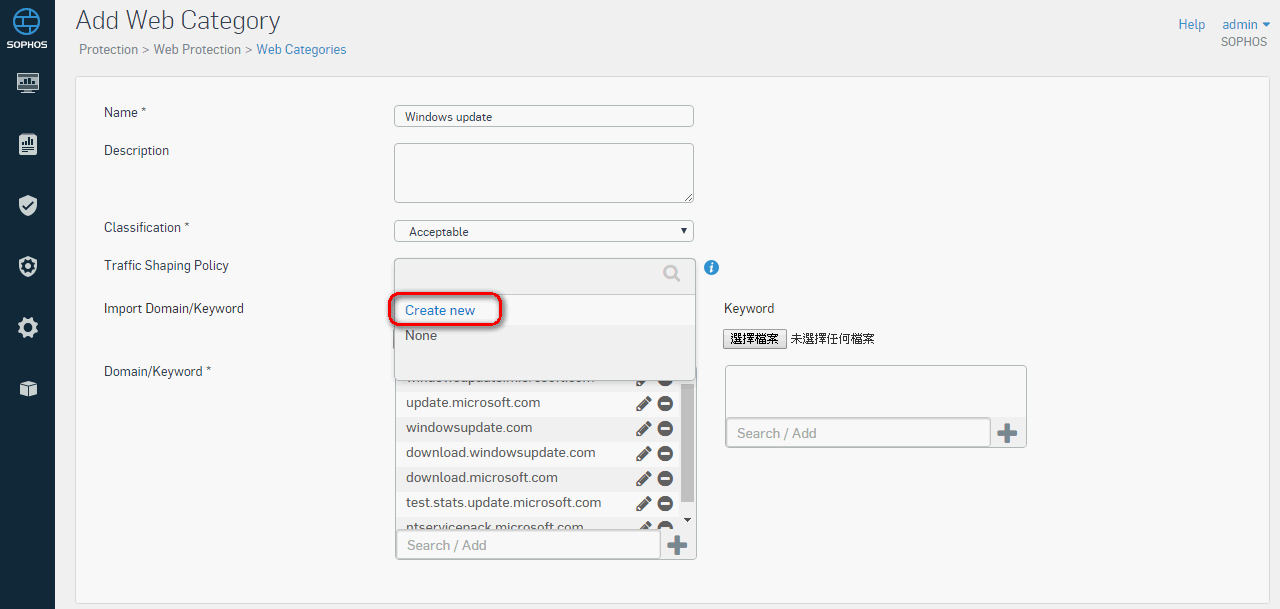Open the monitor dashboard sidebar icon

(28, 83)
